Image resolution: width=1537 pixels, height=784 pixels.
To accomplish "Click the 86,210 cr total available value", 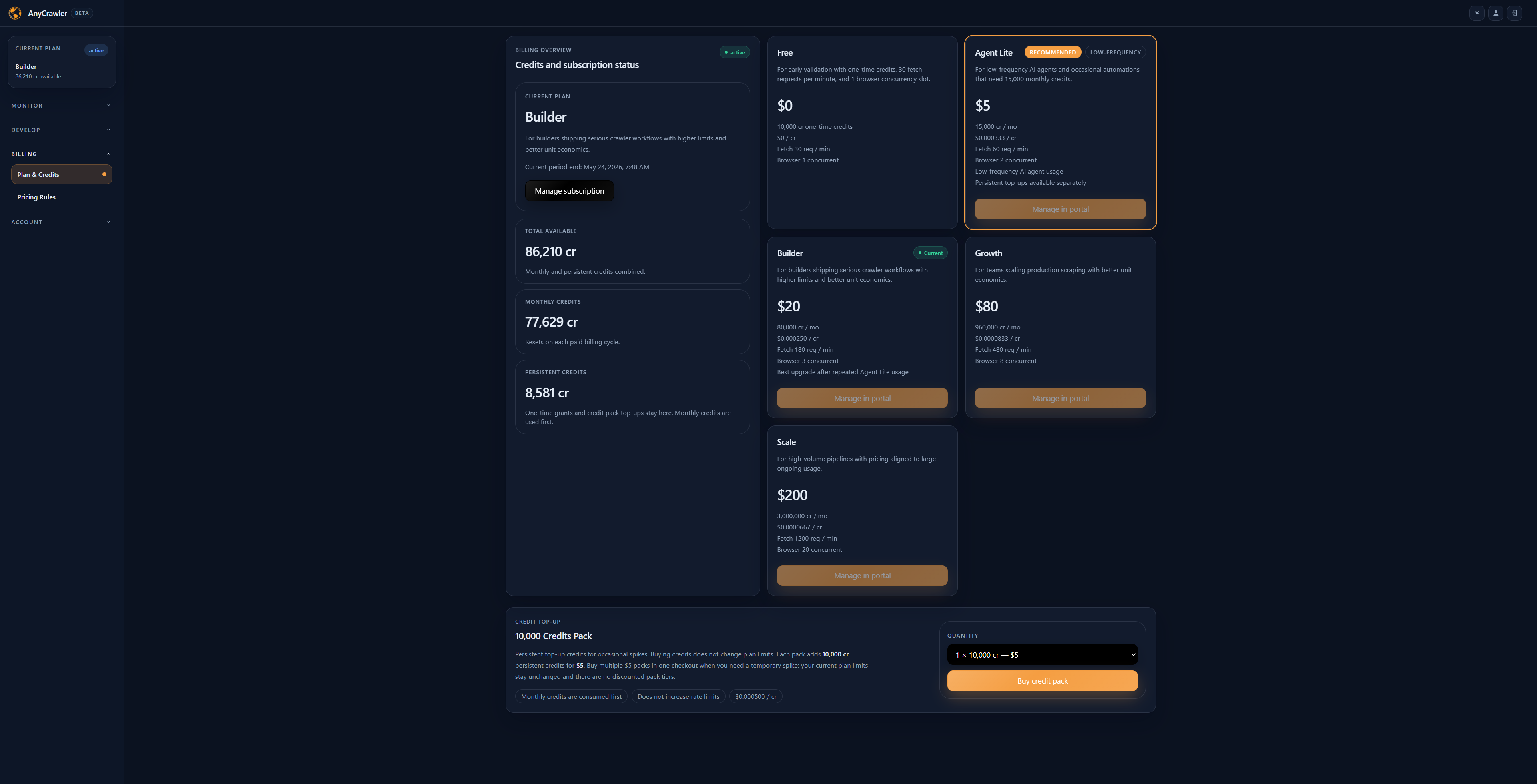I will [550, 252].
